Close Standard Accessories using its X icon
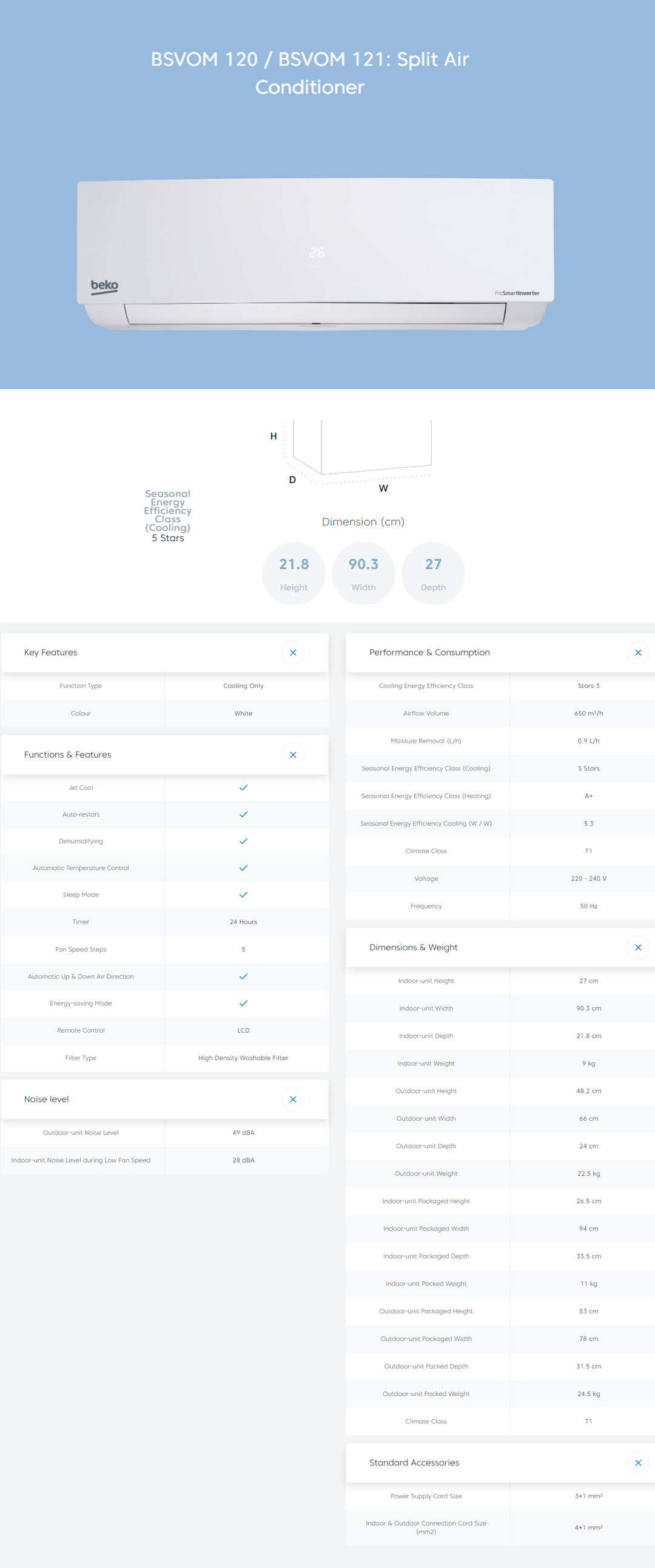This screenshot has height=1568, width=655. tap(637, 1463)
